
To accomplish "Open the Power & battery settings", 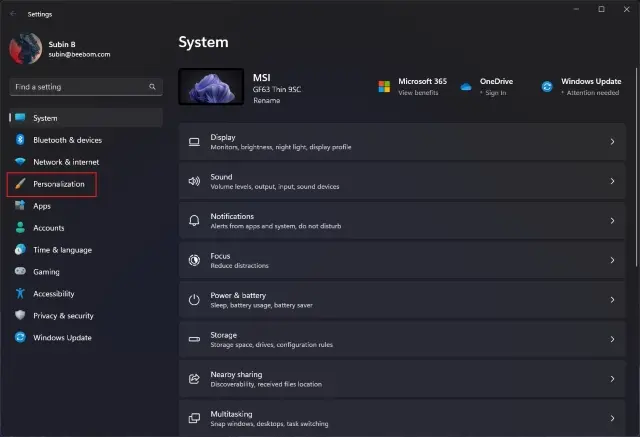I will [x=402, y=300].
